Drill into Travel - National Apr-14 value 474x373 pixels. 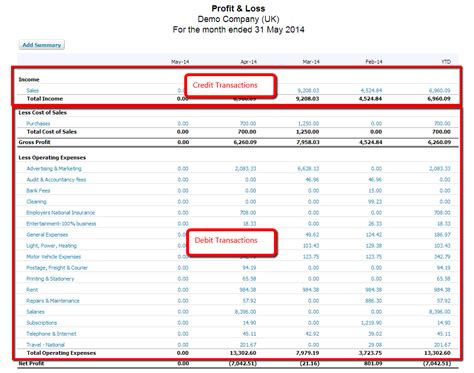[248, 345]
